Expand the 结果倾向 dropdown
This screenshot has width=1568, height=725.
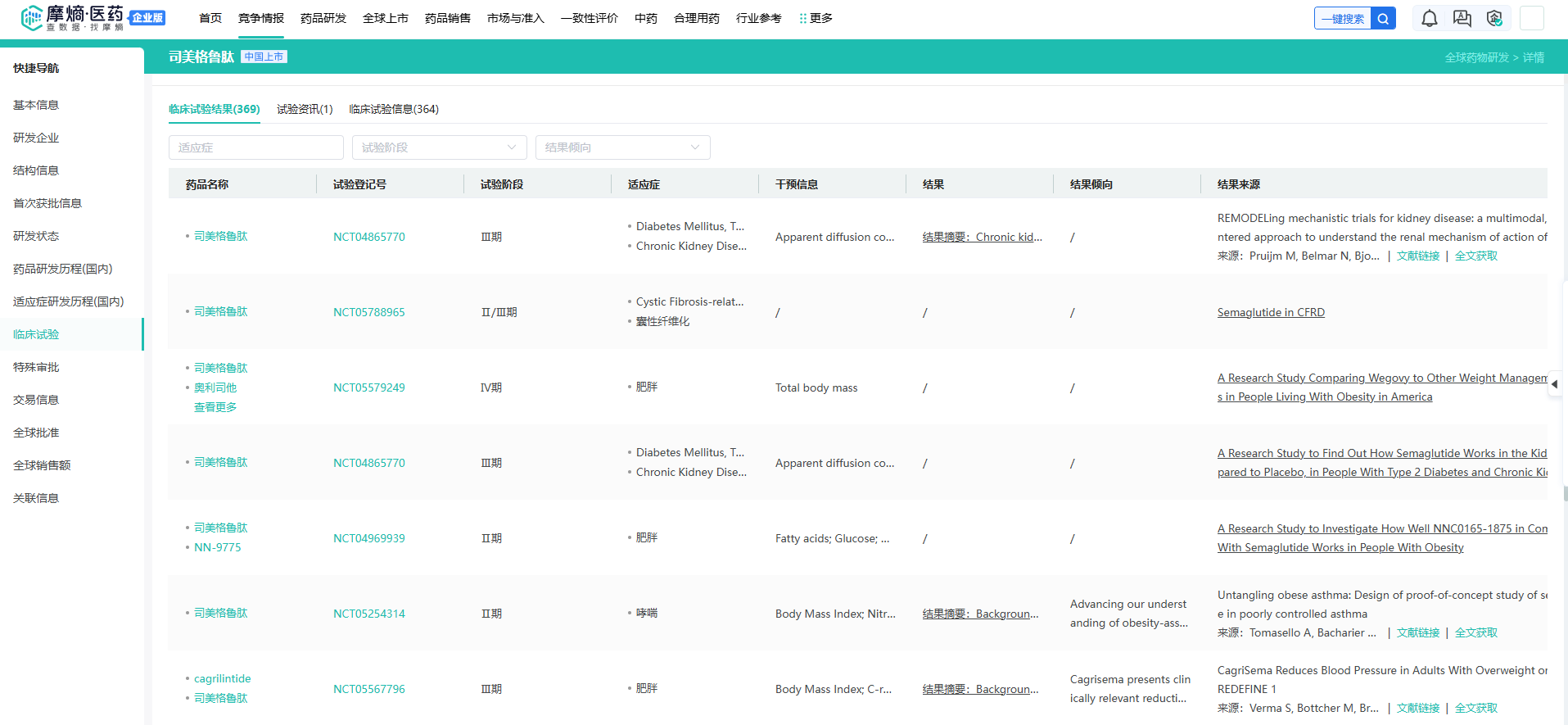622,147
